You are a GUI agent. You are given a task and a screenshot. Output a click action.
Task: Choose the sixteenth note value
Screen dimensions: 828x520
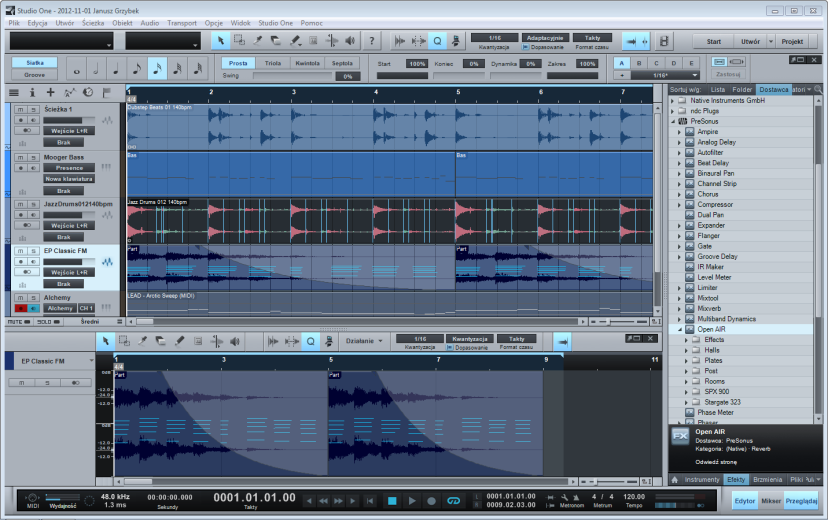(157, 69)
